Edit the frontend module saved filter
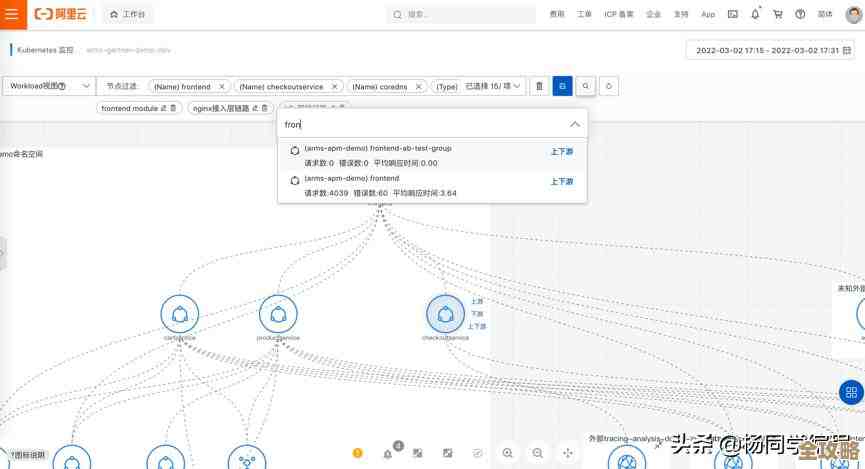 (x=163, y=108)
